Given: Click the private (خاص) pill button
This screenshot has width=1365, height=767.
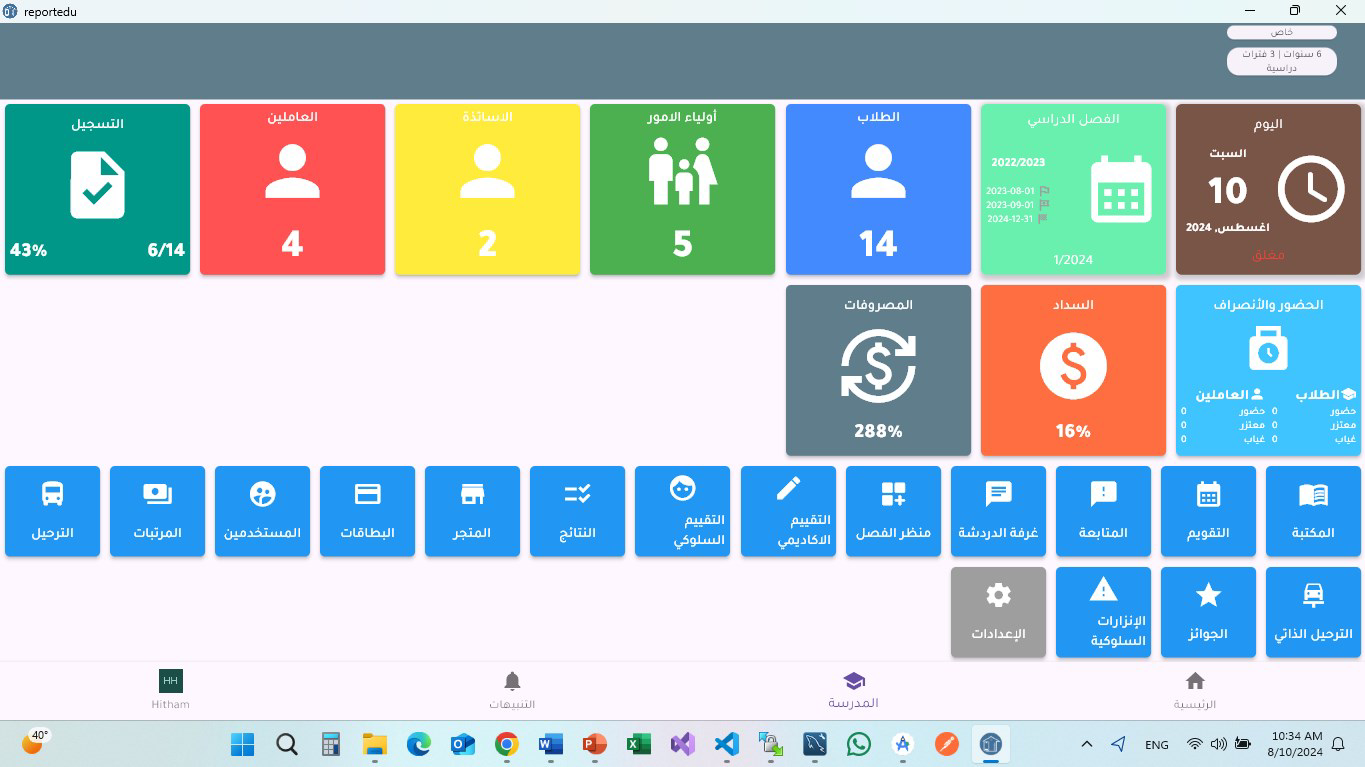Looking at the screenshot, I should (1282, 32).
